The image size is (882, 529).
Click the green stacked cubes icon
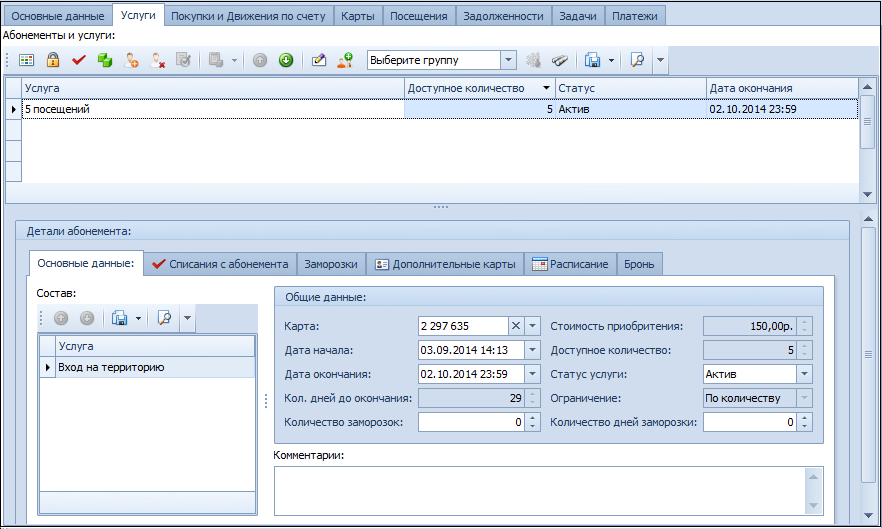pyautogui.click(x=105, y=60)
